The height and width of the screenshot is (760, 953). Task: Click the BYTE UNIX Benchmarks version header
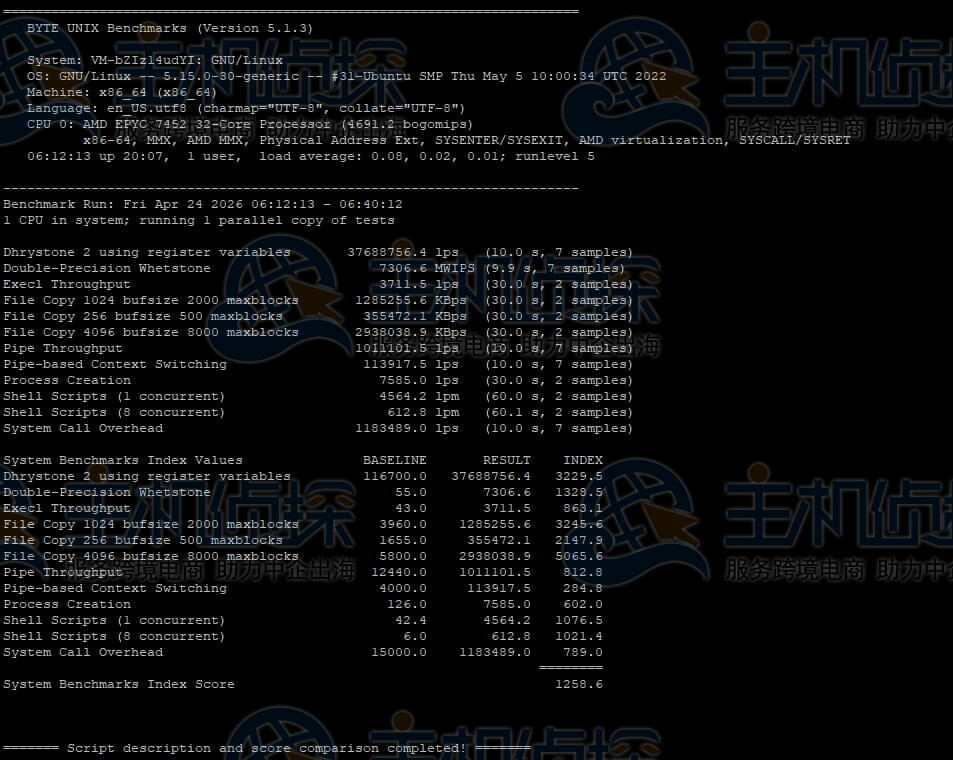point(169,28)
